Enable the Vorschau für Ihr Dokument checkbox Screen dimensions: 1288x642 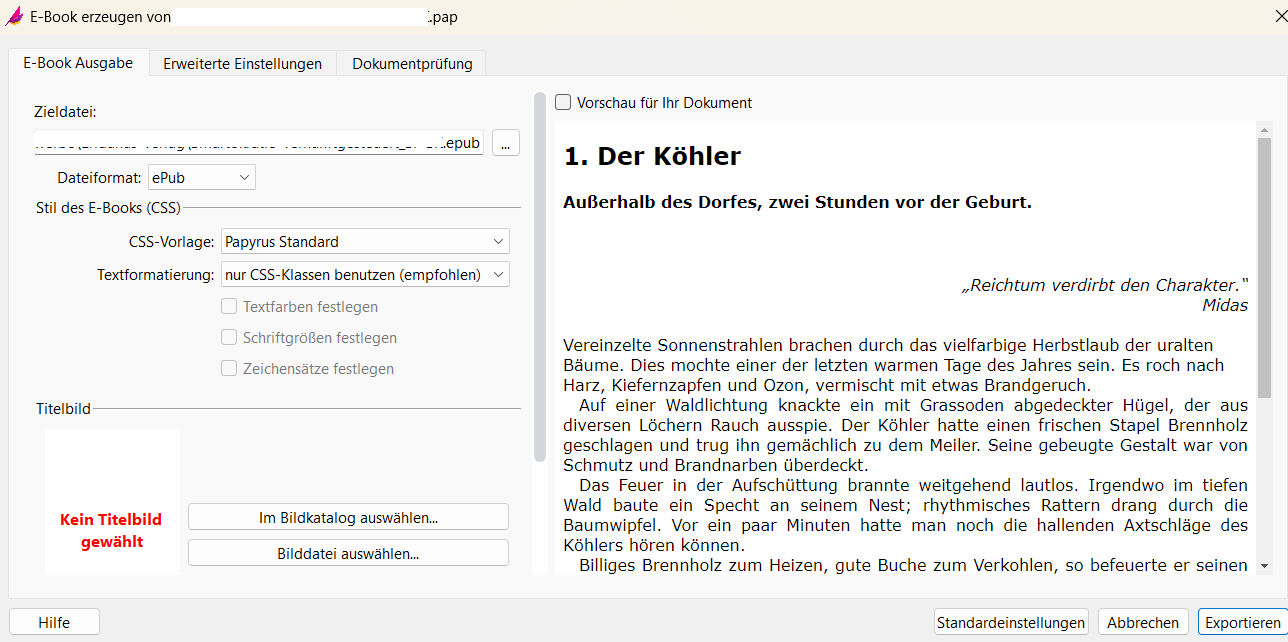pos(564,102)
